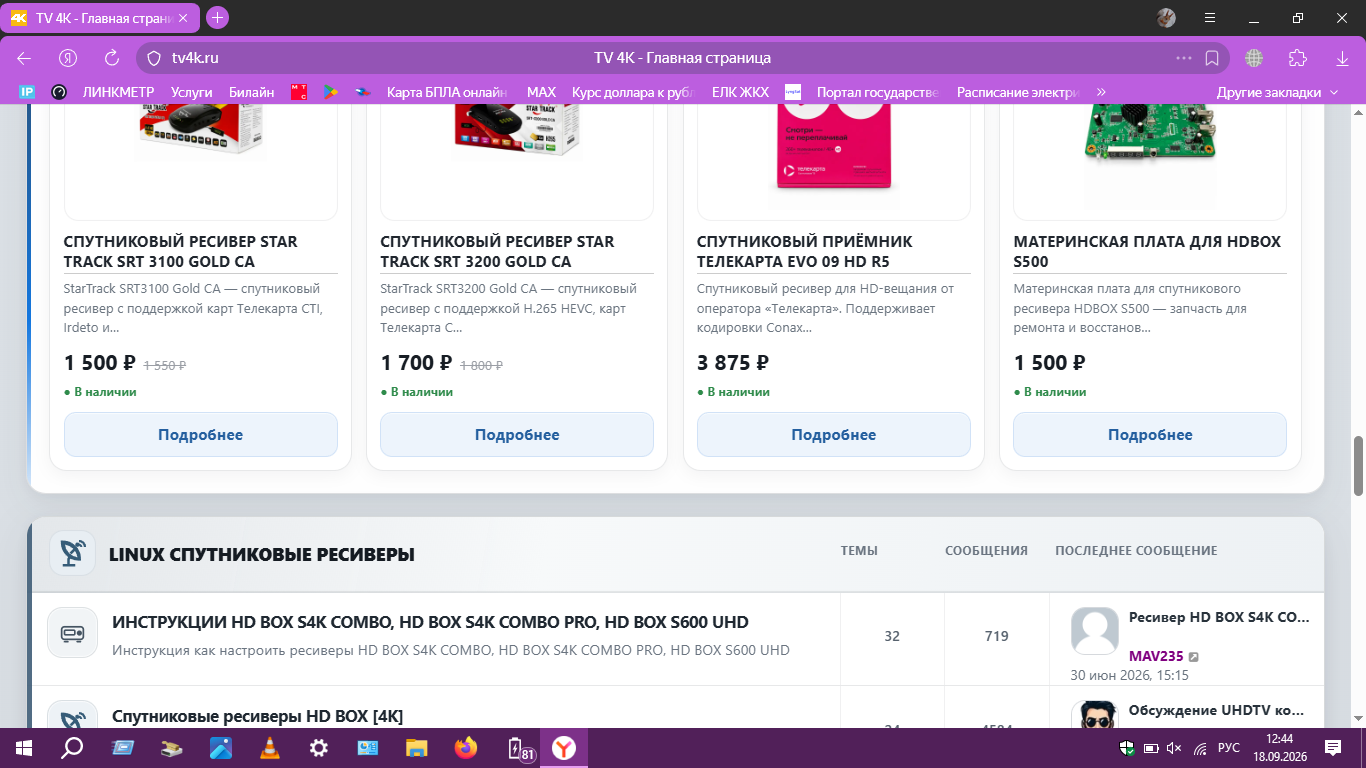
Task: Click the Телекарта EVO 09 pink box image
Action: point(834,146)
